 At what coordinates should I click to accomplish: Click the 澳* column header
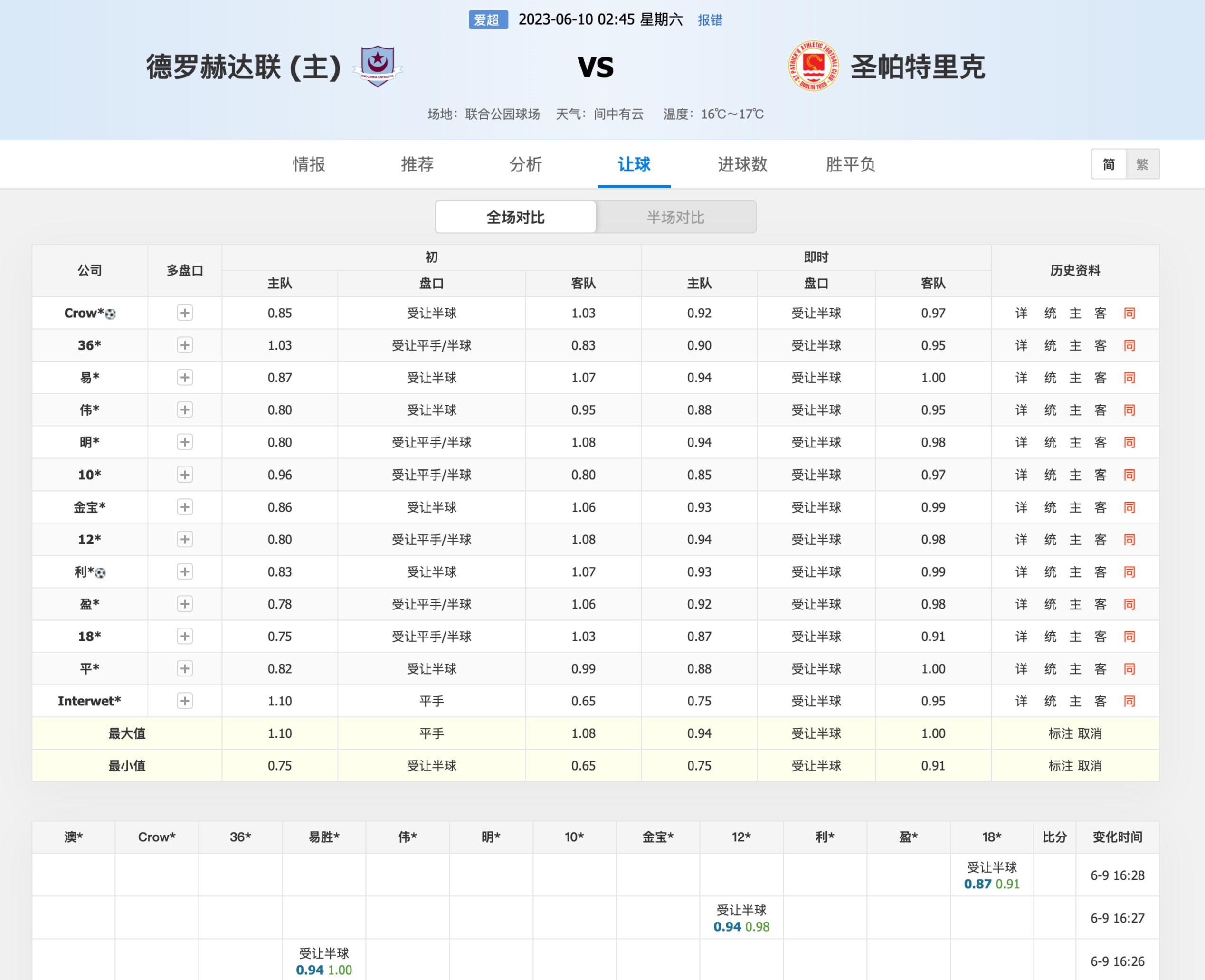pyautogui.click(x=73, y=837)
